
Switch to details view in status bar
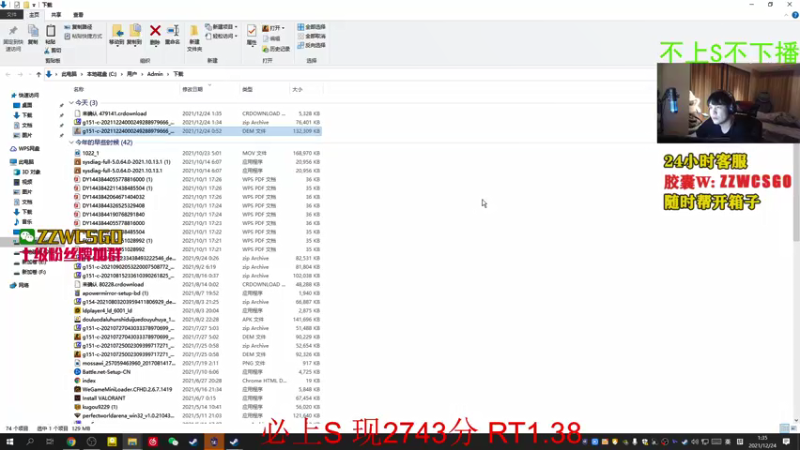[x=784, y=428]
